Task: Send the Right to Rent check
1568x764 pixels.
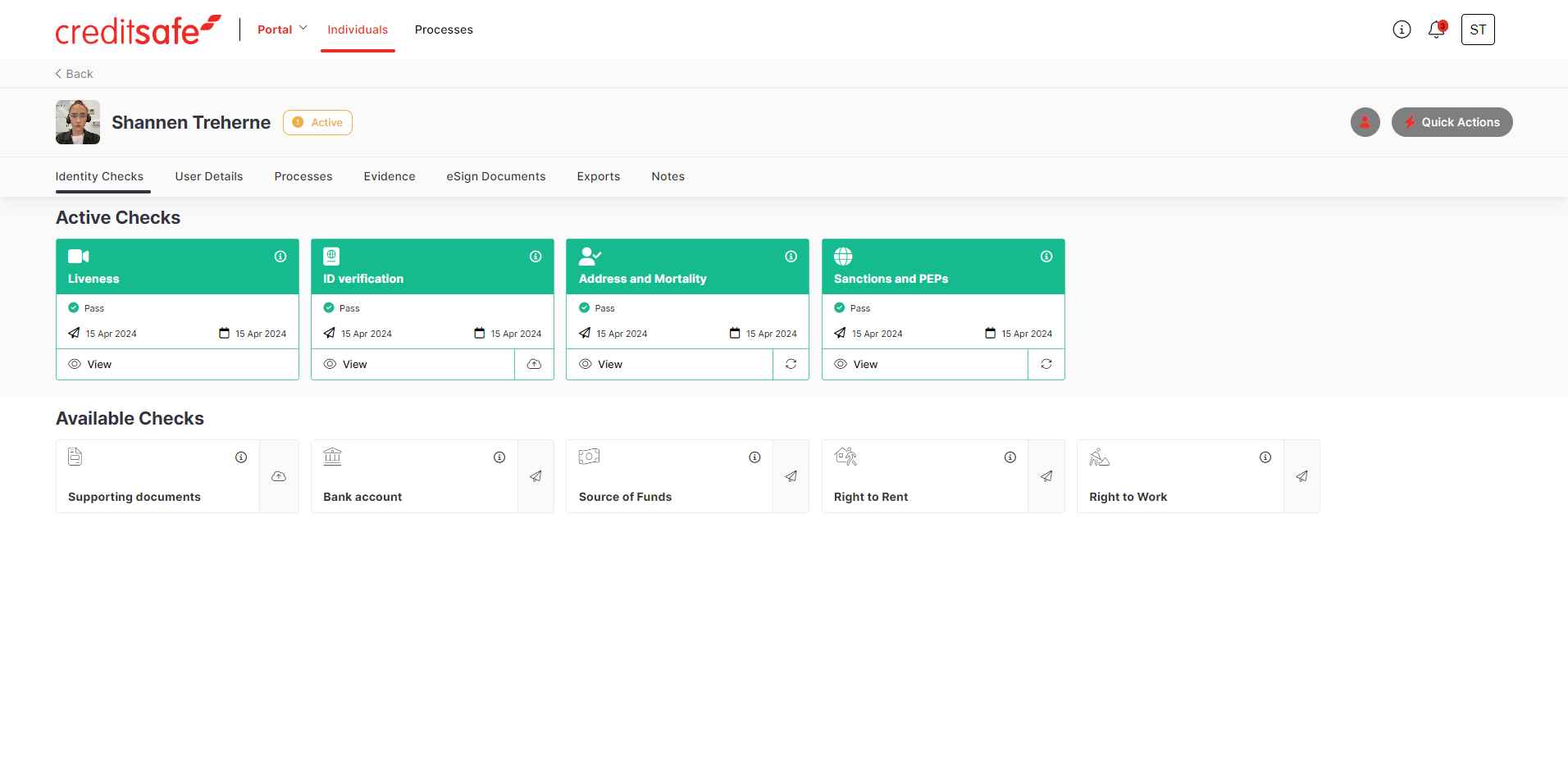Action: 1046,476
